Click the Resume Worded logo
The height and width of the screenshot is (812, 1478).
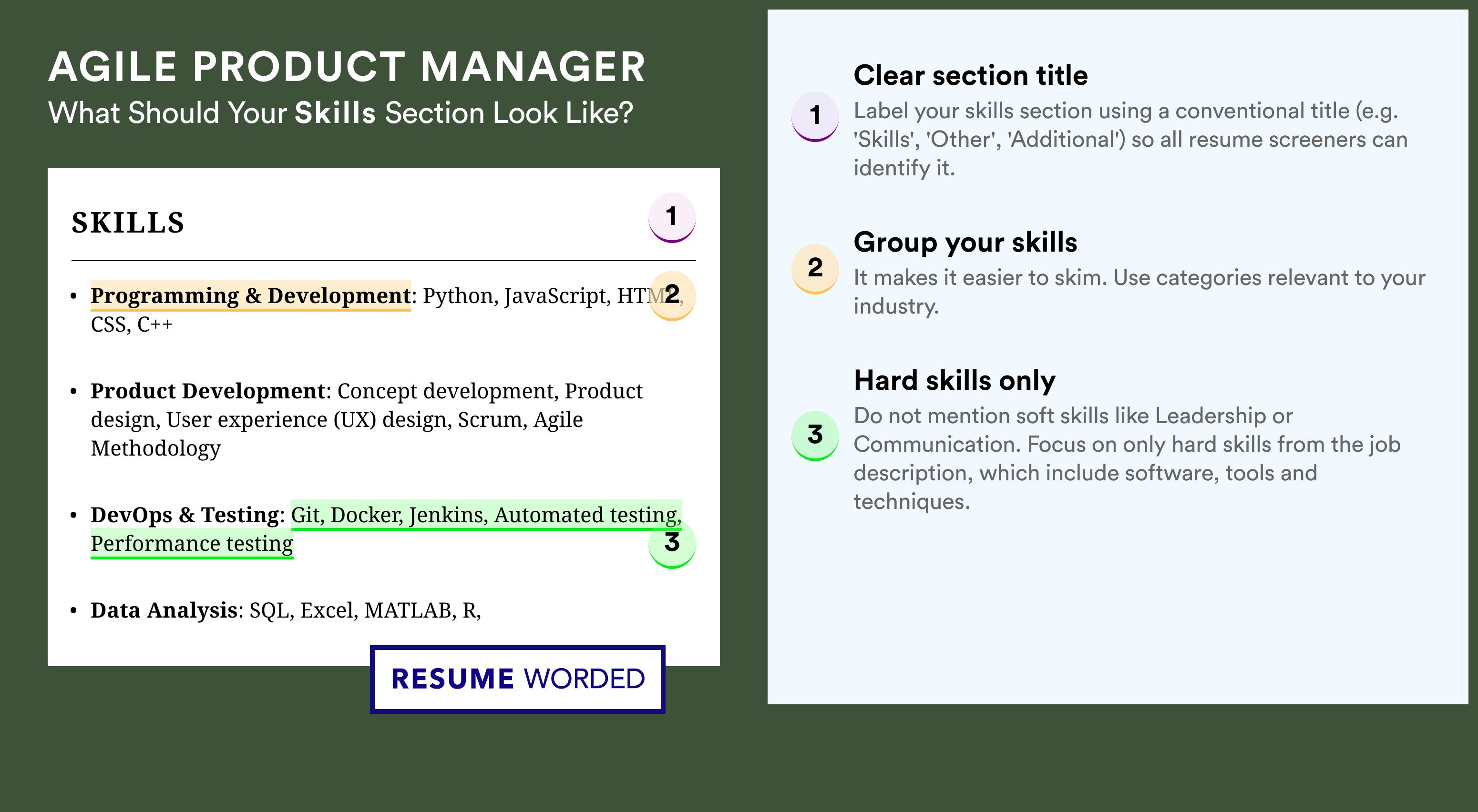click(517, 679)
